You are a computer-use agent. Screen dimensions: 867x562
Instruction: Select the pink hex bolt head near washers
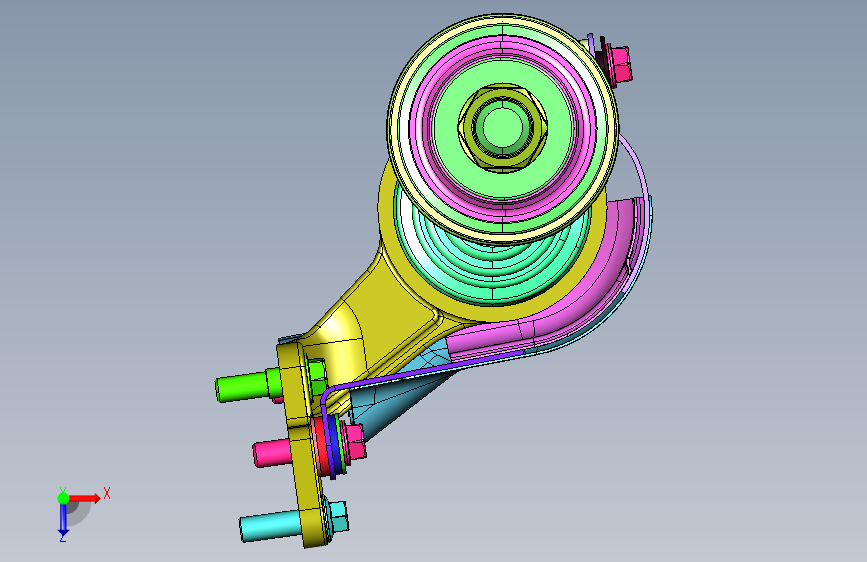click(x=355, y=441)
